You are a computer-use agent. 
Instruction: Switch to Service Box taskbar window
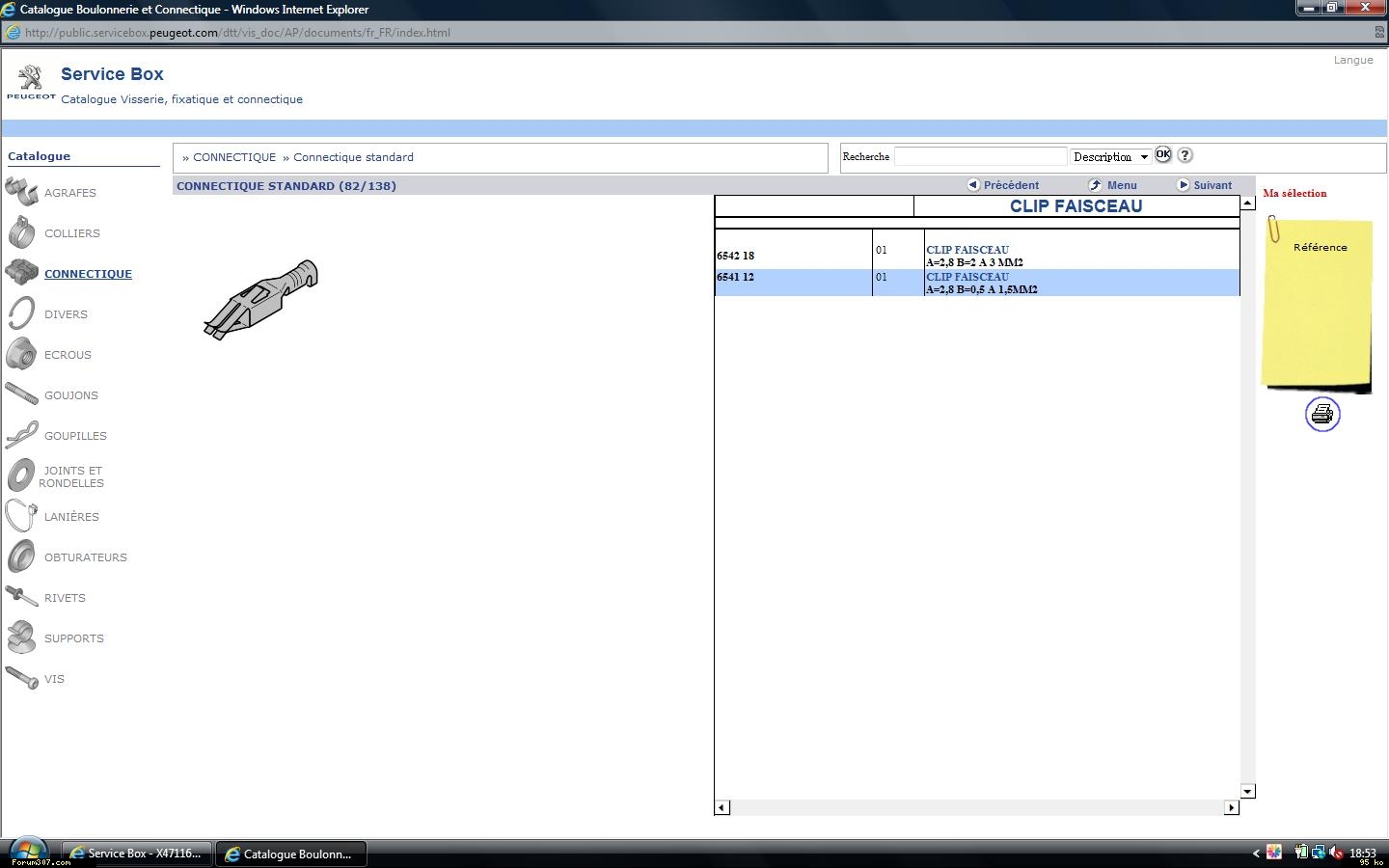click(136, 854)
